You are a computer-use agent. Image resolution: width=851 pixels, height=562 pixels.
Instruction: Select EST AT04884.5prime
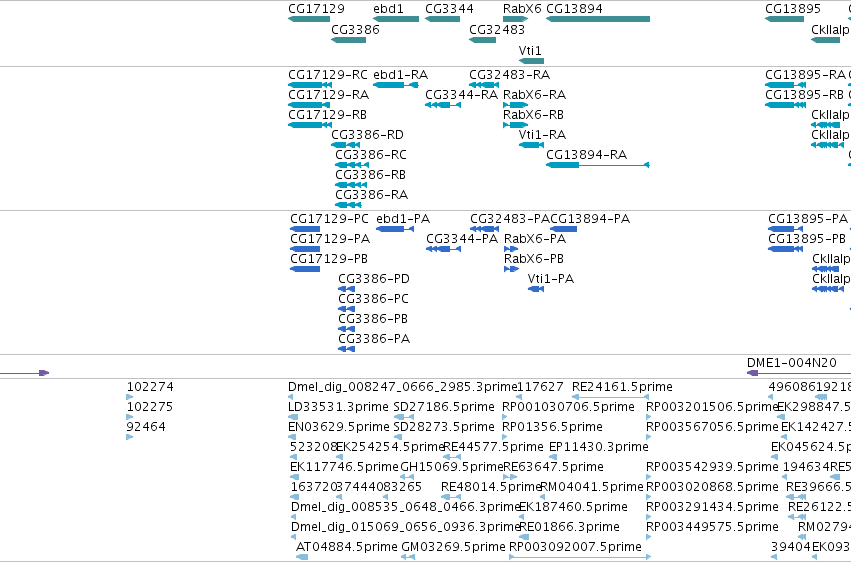pos(302,557)
